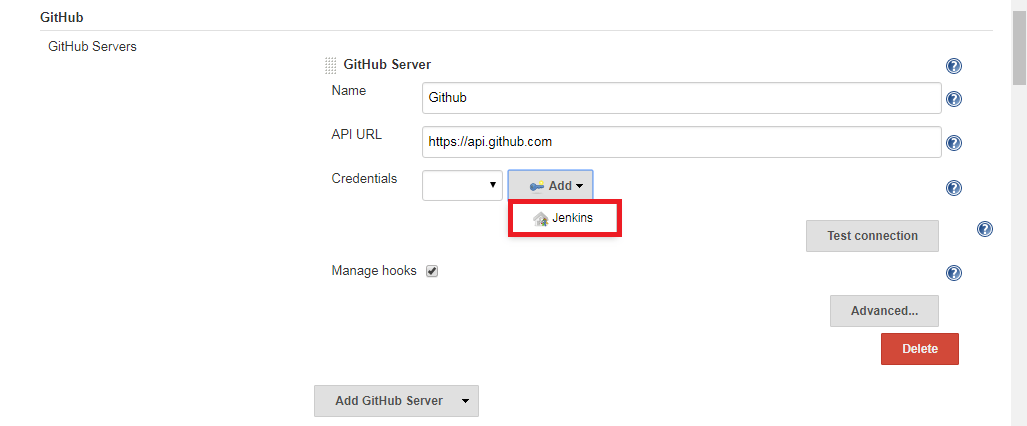Open the Add credentials dropdown button
1027x426 pixels.
pos(550,185)
